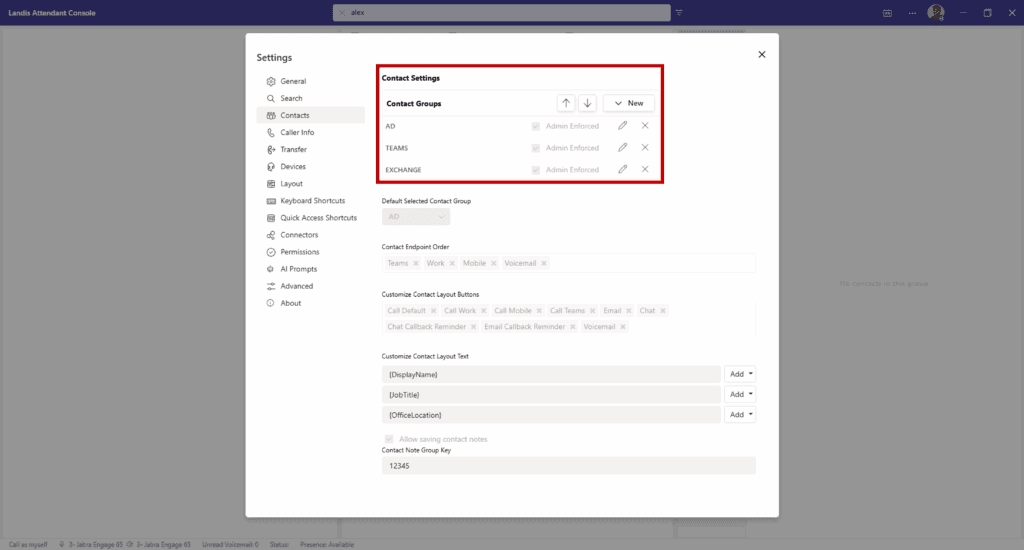Expand the New contact group dropdown

(x=628, y=103)
